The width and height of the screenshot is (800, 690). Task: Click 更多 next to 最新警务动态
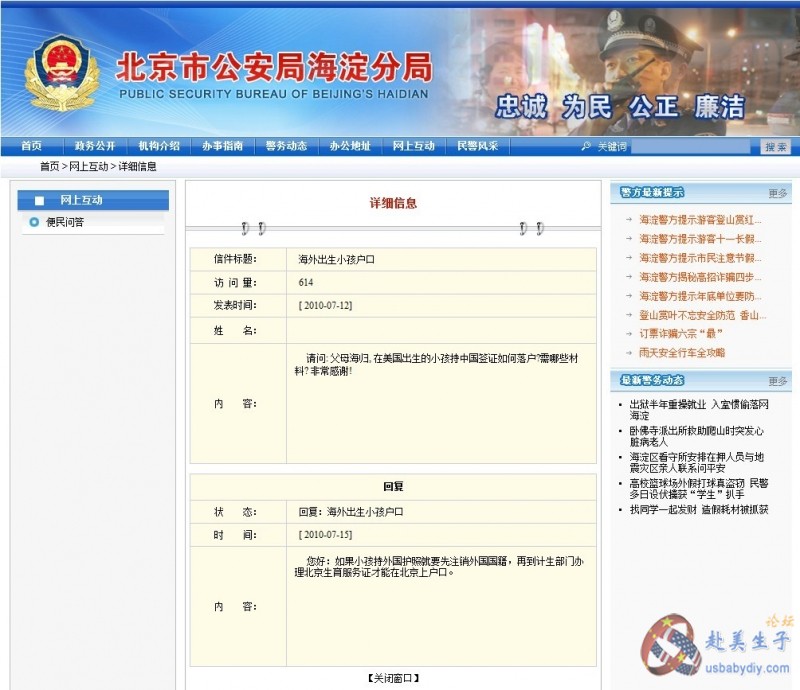778,381
